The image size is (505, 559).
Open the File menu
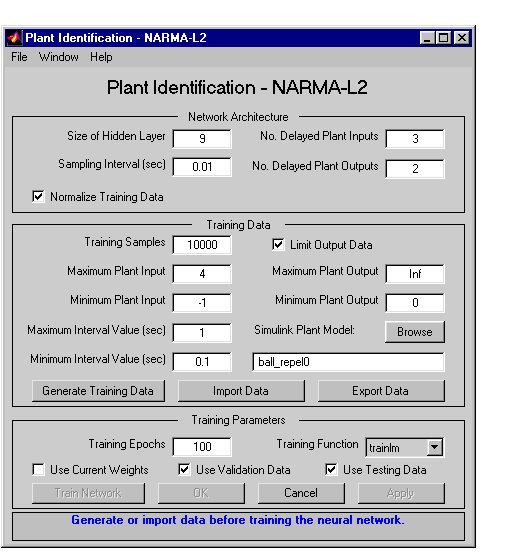pyautogui.click(x=19, y=57)
